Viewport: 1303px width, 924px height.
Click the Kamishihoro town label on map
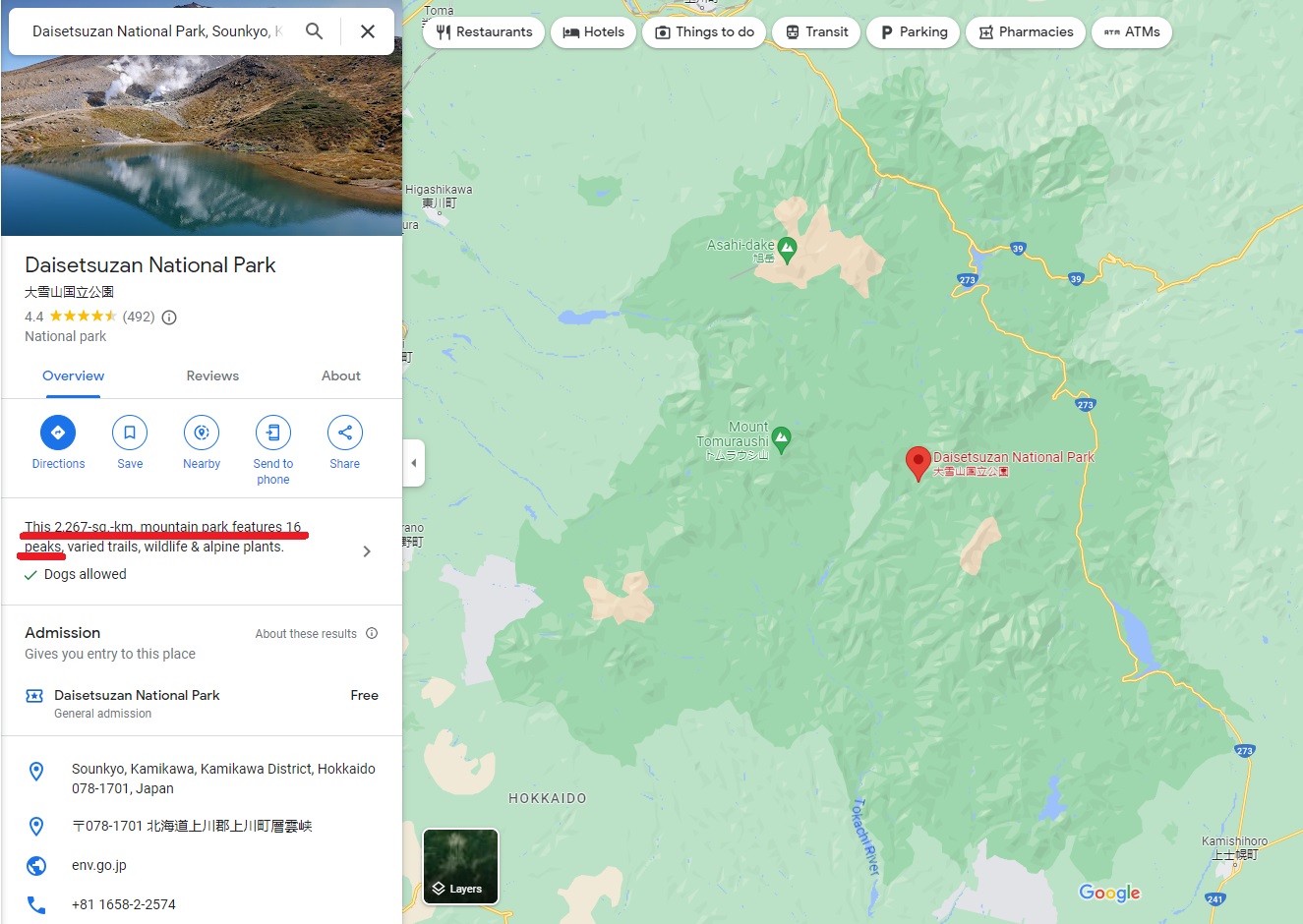coord(1234,847)
